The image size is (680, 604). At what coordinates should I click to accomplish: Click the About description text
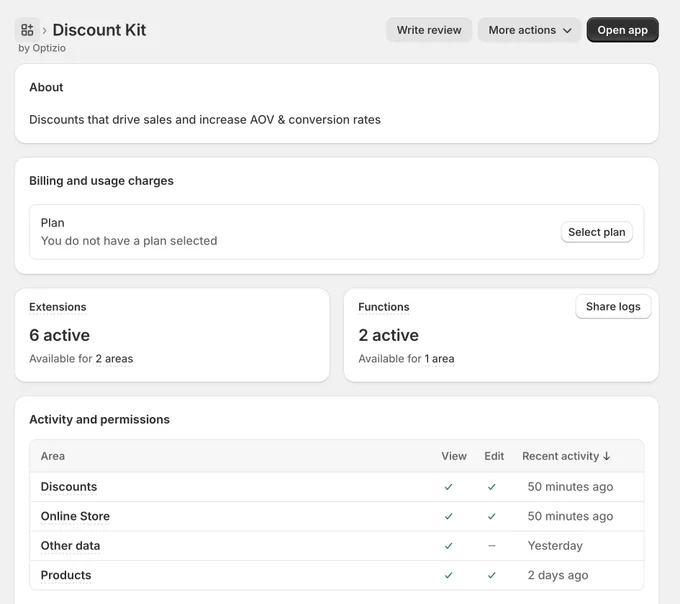205,120
